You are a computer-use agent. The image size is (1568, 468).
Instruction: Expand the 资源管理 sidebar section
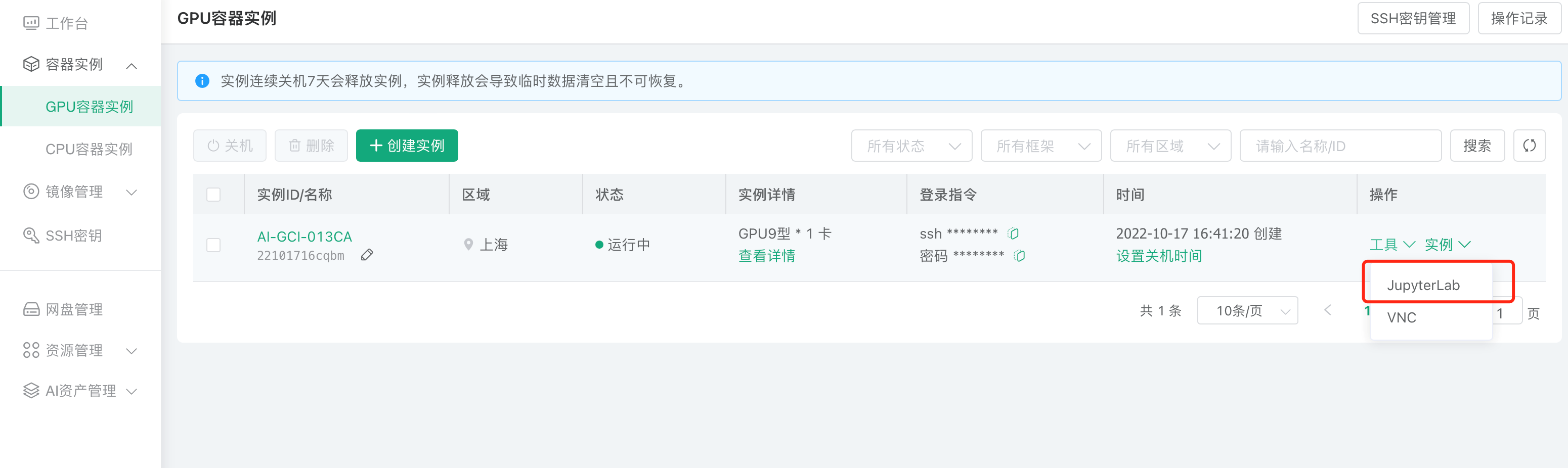[132, 351]
